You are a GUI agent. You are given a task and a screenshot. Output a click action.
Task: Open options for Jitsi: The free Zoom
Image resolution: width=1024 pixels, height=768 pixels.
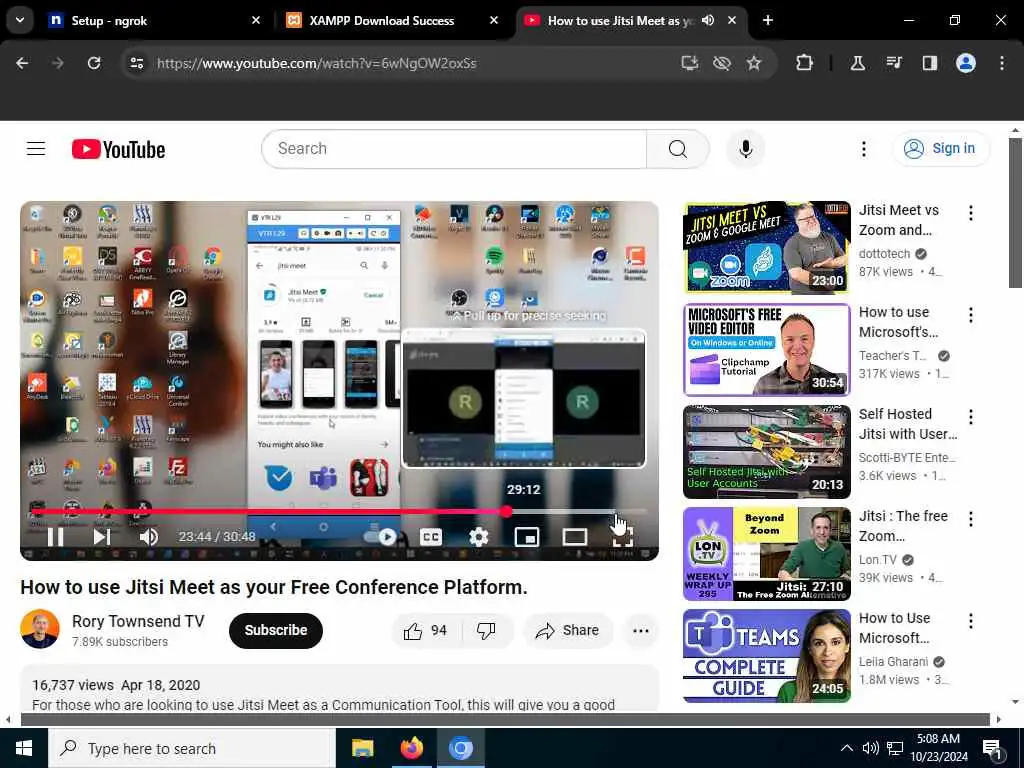point(971,519)
